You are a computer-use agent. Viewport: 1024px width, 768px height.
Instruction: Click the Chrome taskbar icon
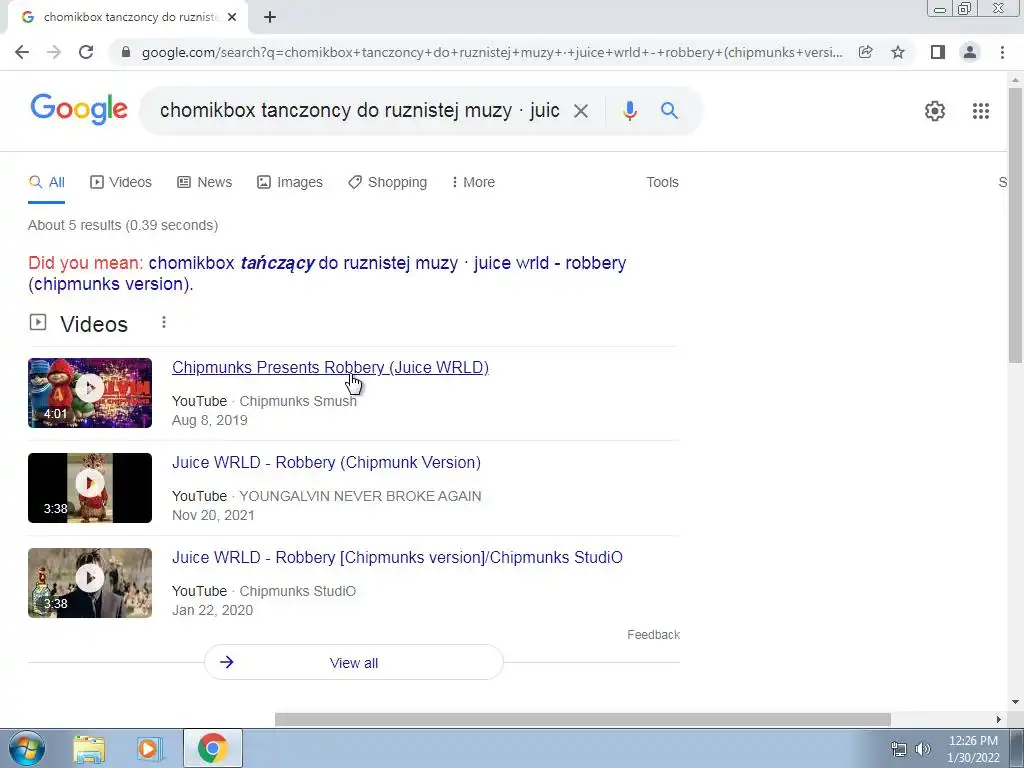[x=213, y=748]
